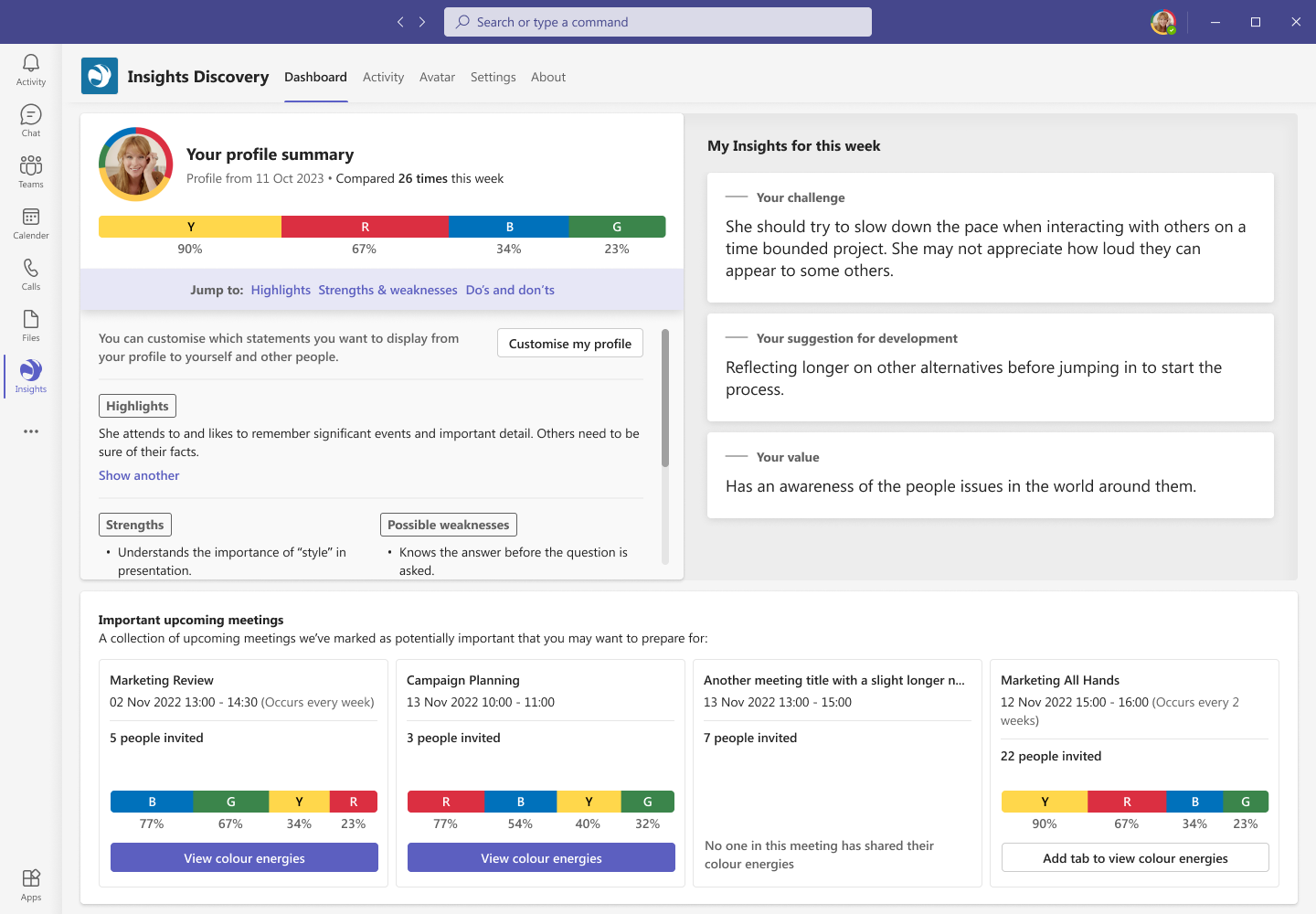The height and width of the screenshot is (914, 1316).
Task: Jump to Strengths & weaknesses section
Action: point(387,290)
